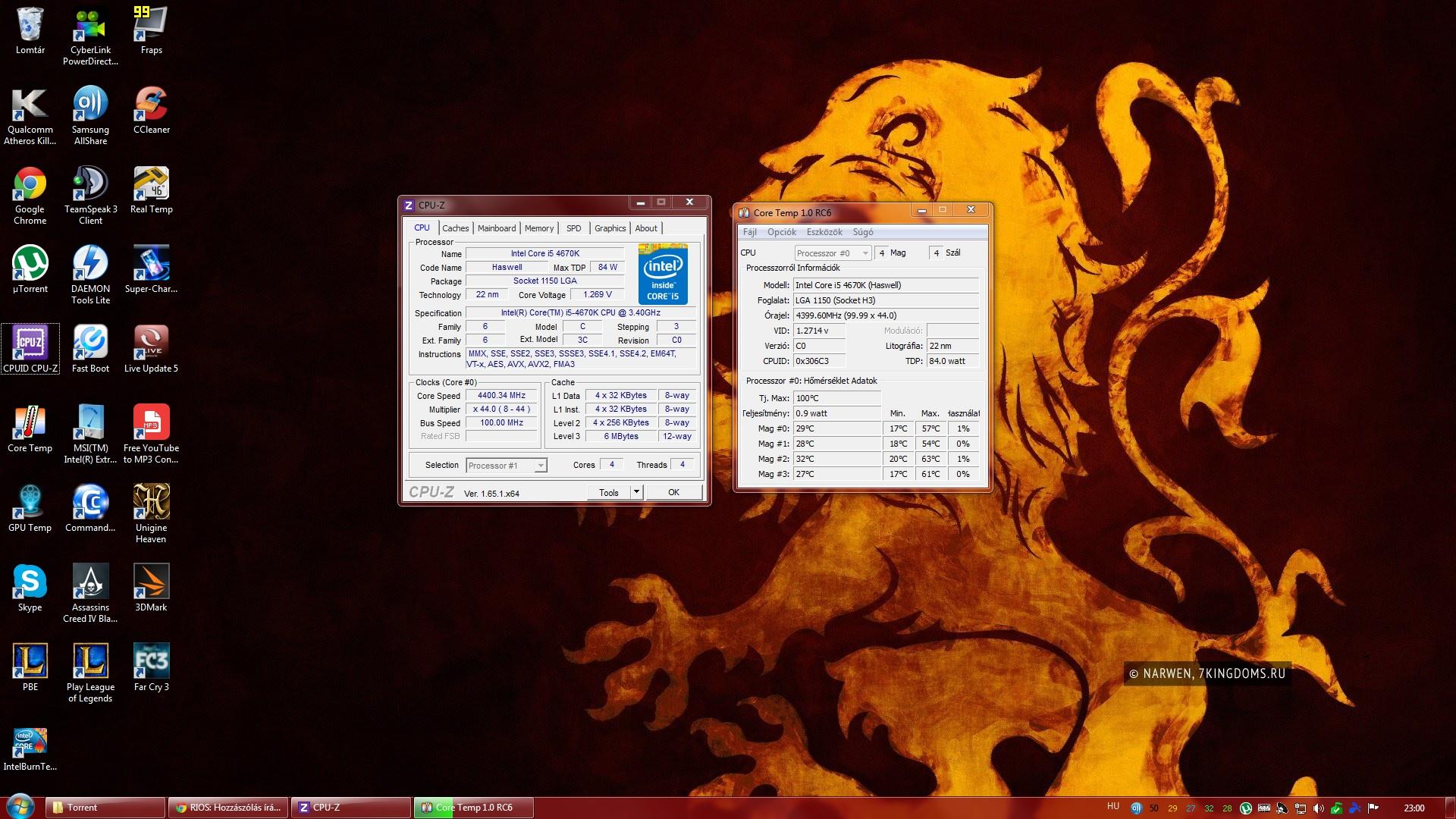Launch CyberLink PowerDirector desktop shortcut
This screenshot has height=819, width=1456.
(x=90, y=36)
